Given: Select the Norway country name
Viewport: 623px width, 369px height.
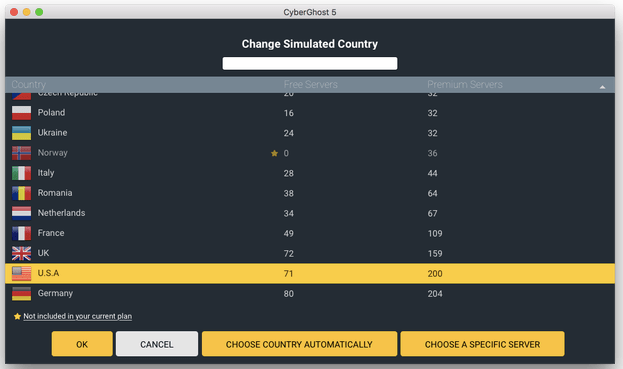Looking at the screenshot, I should [52, 153].
